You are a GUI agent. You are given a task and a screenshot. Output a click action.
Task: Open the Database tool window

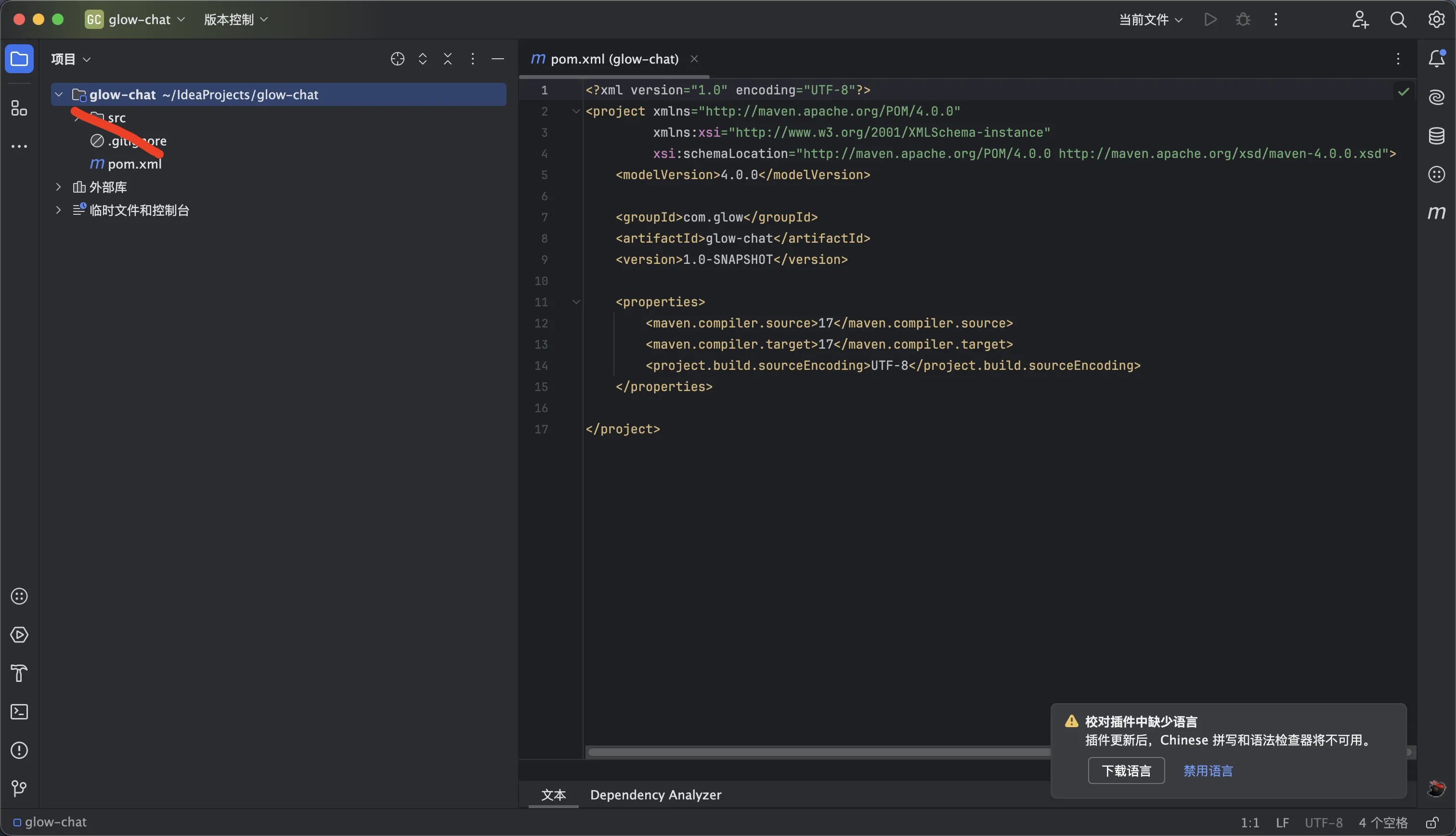click(x=1436, y=136)
